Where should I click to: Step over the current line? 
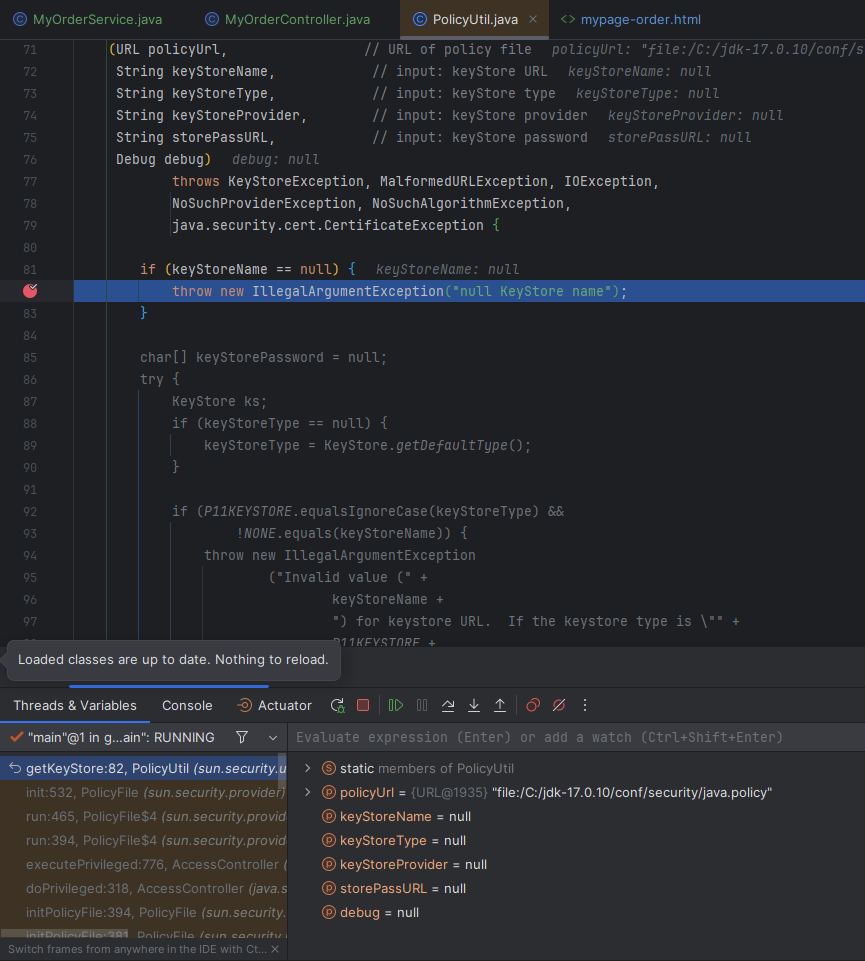[x=448, y=705]
